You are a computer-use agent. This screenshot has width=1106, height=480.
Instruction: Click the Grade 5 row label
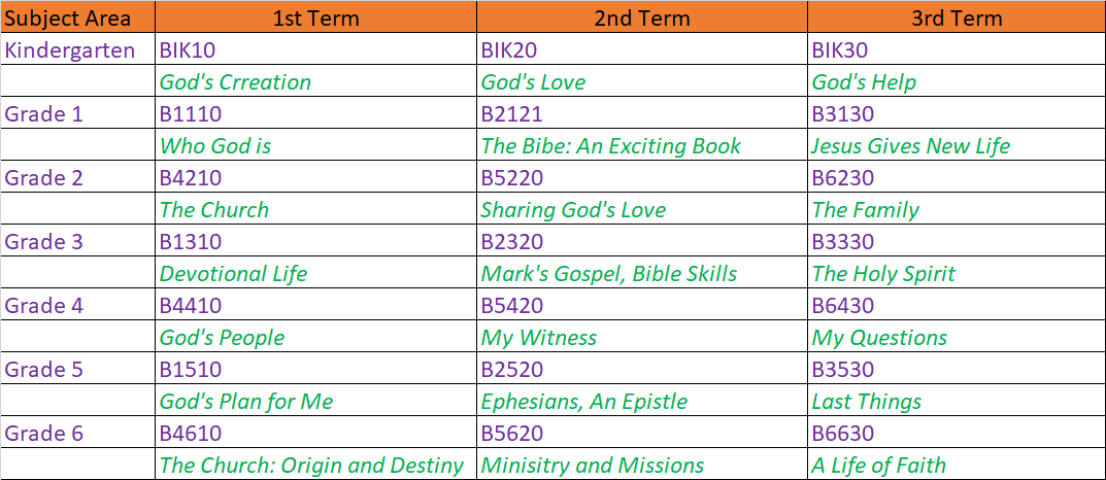click(x=43, y=370)
